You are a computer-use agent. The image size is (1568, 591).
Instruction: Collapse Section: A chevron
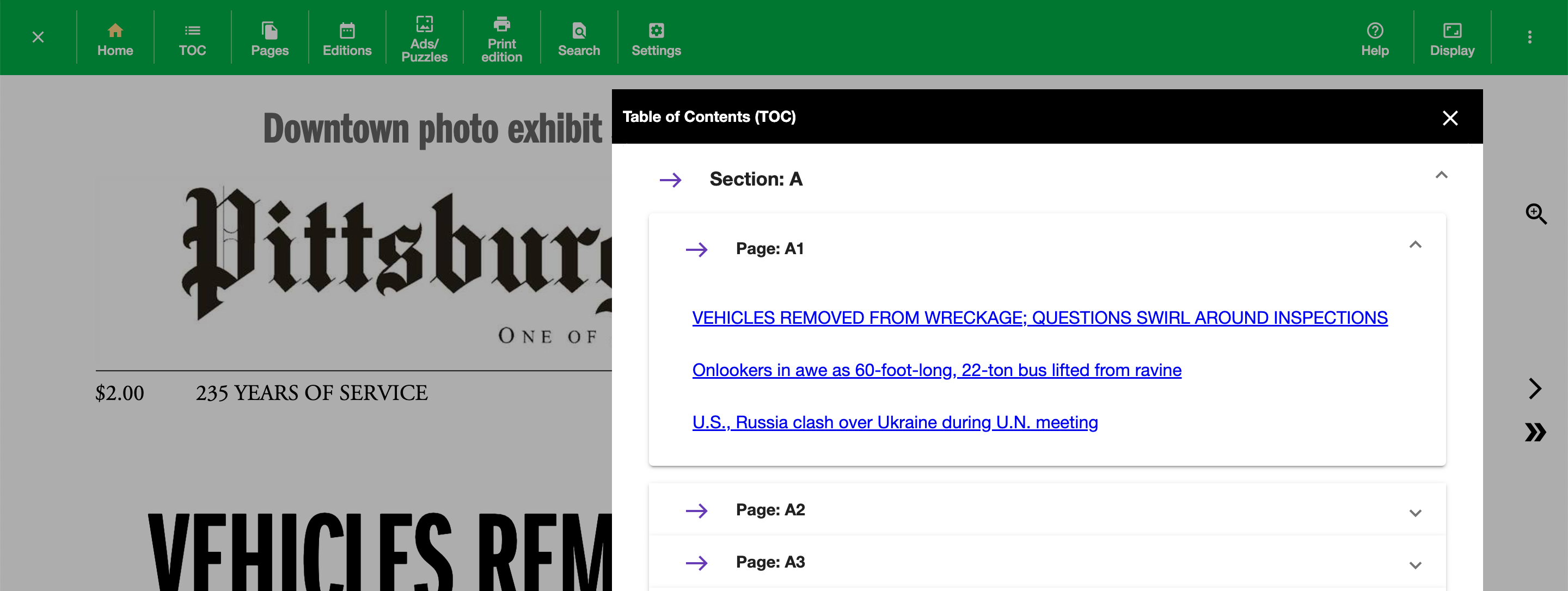pyautogui.click(x=1441, y=175)
